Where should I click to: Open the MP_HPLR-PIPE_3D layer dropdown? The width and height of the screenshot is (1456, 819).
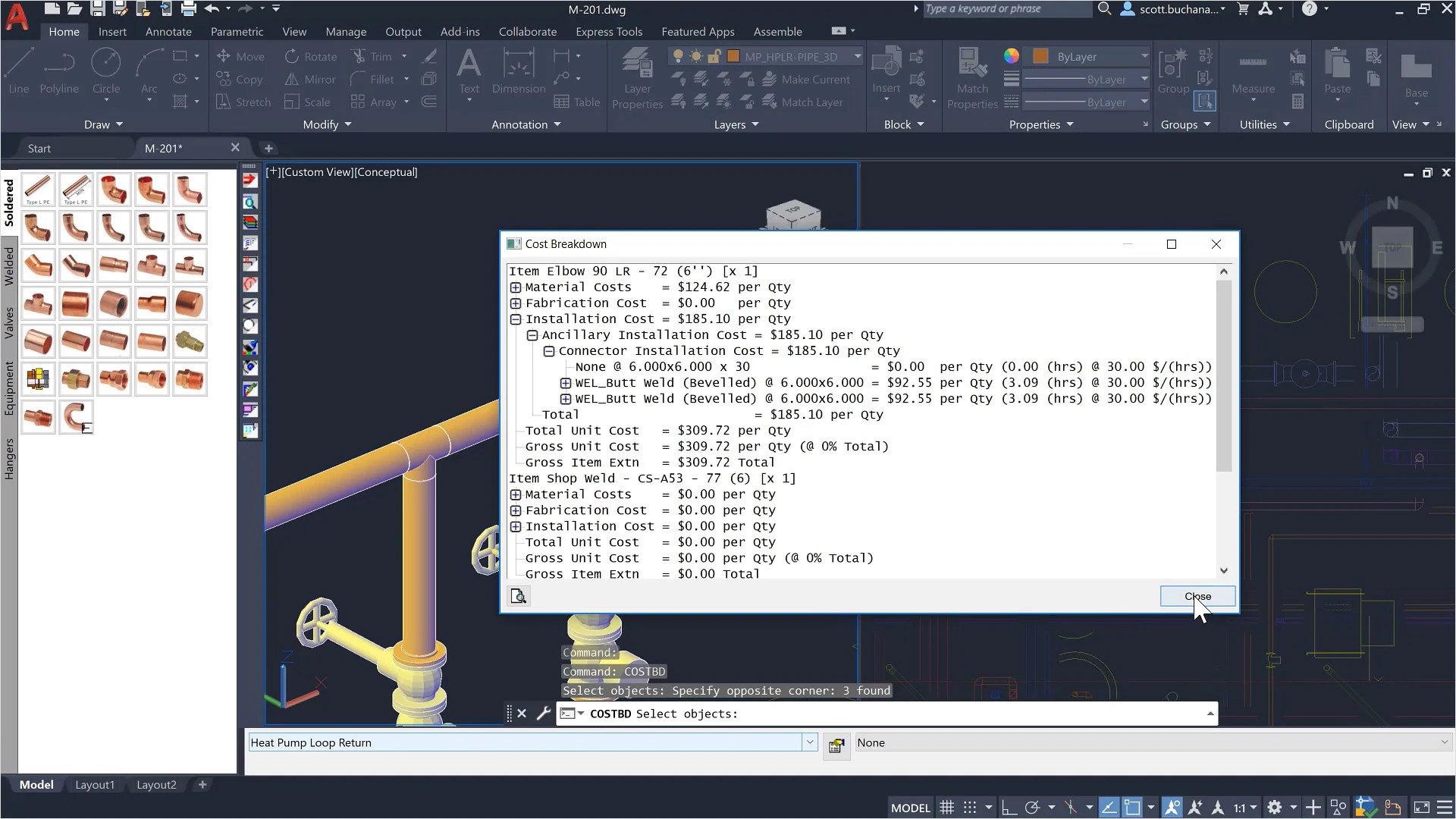[858, 56]
